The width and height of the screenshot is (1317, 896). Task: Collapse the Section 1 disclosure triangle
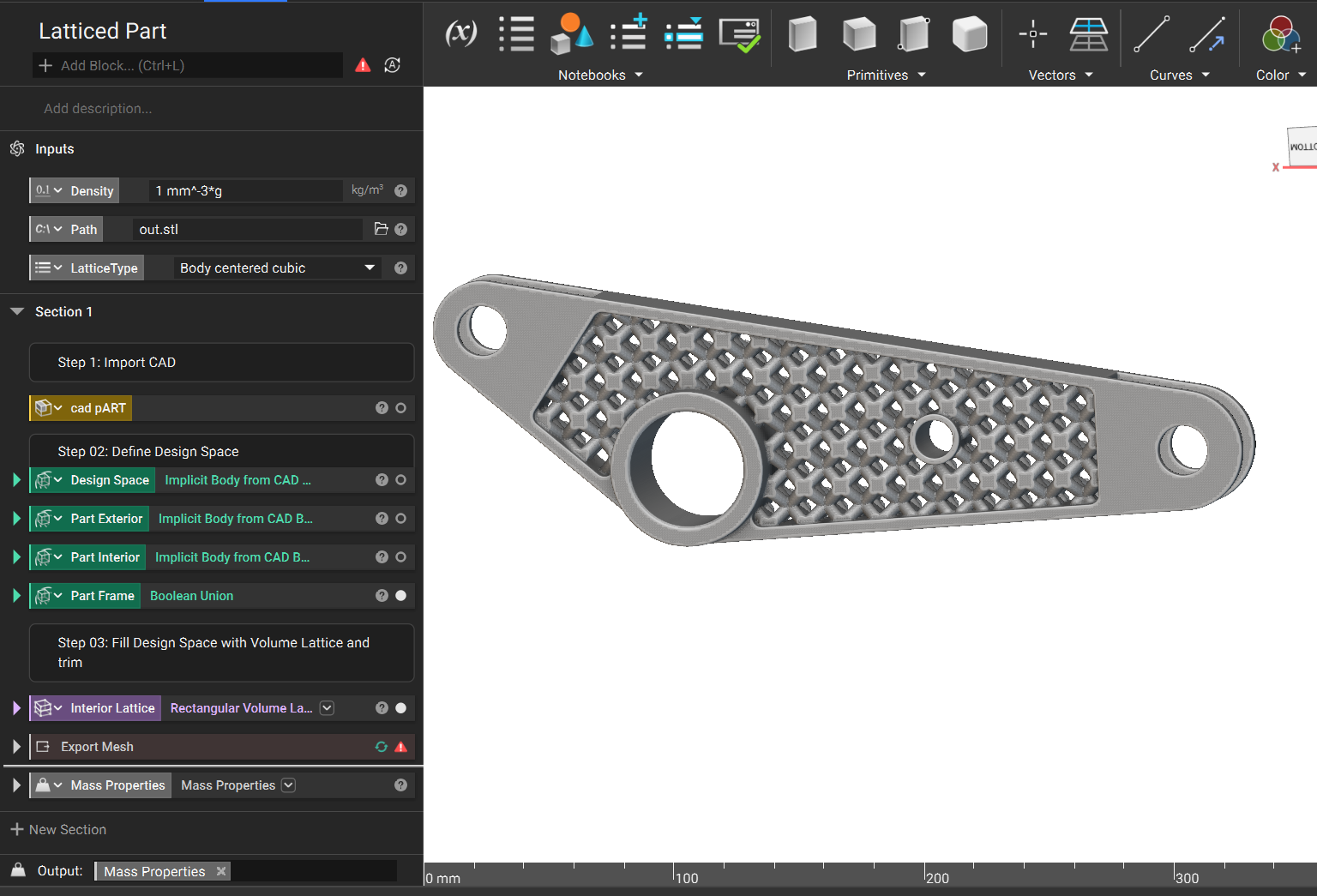click(16, 311)
